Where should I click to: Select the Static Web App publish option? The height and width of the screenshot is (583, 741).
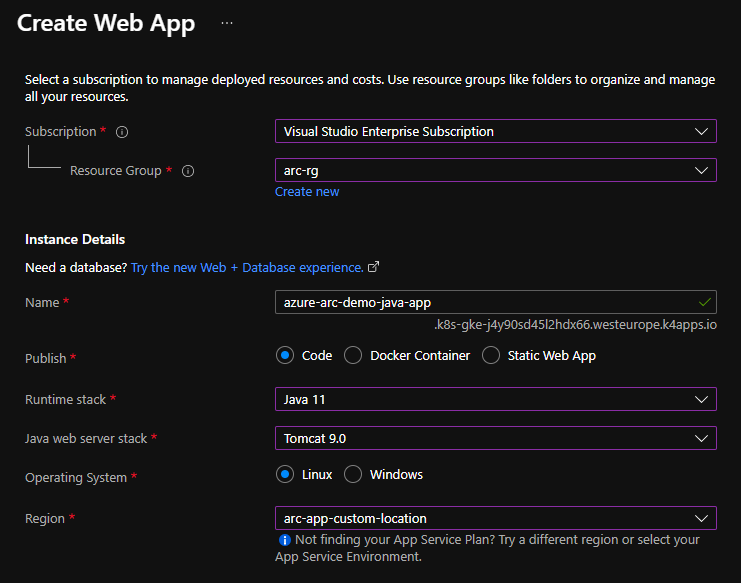point(491,355)
